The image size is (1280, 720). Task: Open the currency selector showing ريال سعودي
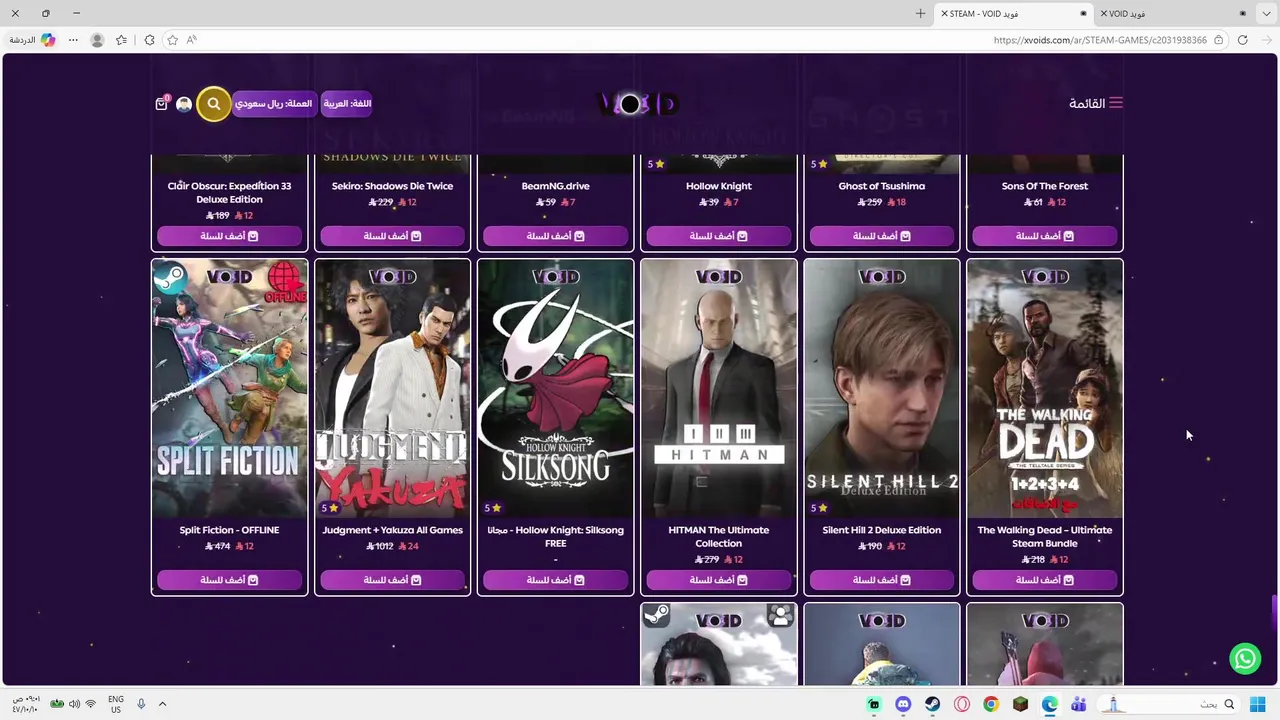pyautogui.click(x=274, y=104)
